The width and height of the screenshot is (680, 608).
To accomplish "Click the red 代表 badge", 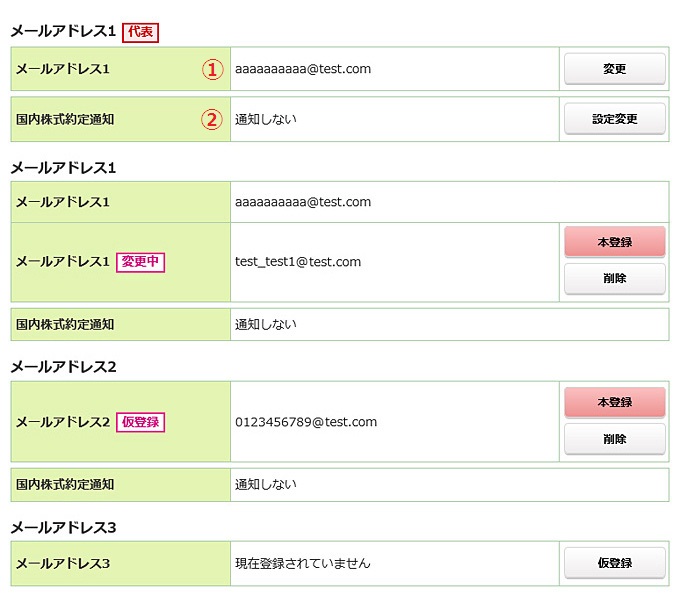I will coord(140,32).
